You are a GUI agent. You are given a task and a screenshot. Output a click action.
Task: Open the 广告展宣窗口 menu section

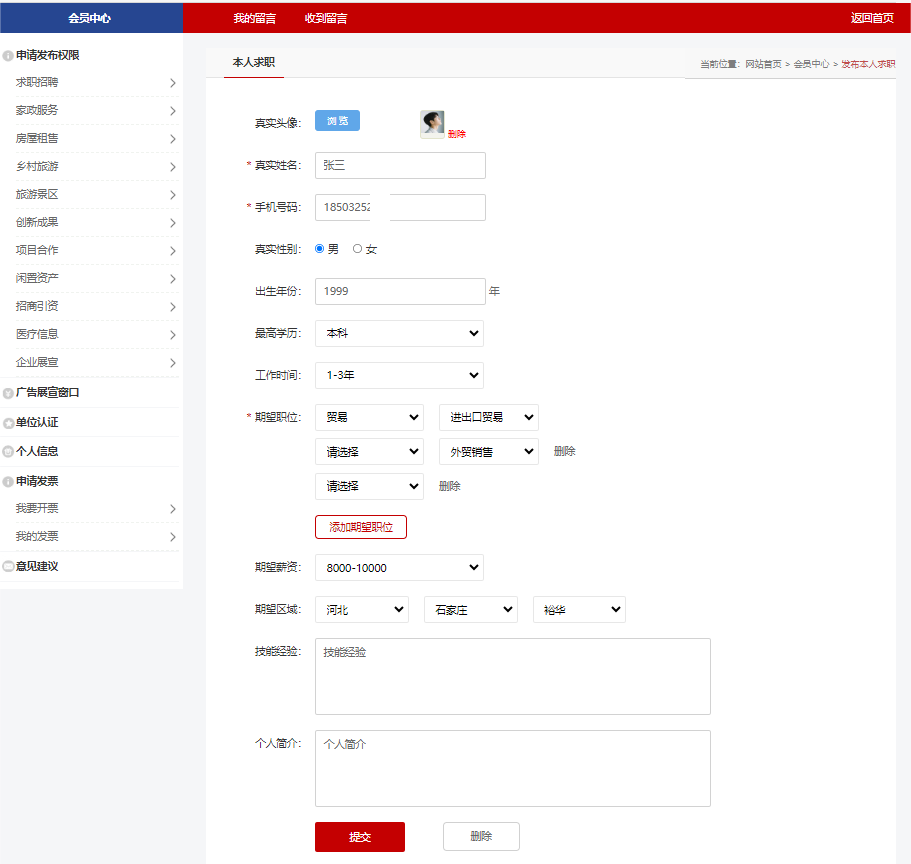point(48,393)
